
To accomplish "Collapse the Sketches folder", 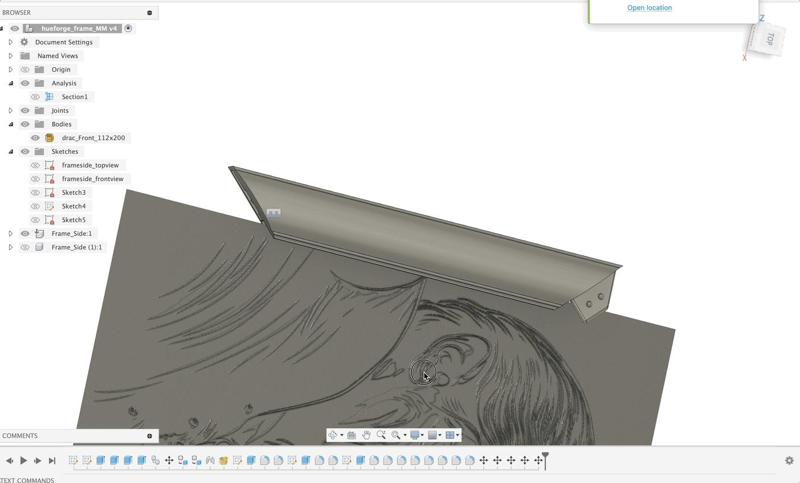I will pyautogui.click(x=11, y=151).
